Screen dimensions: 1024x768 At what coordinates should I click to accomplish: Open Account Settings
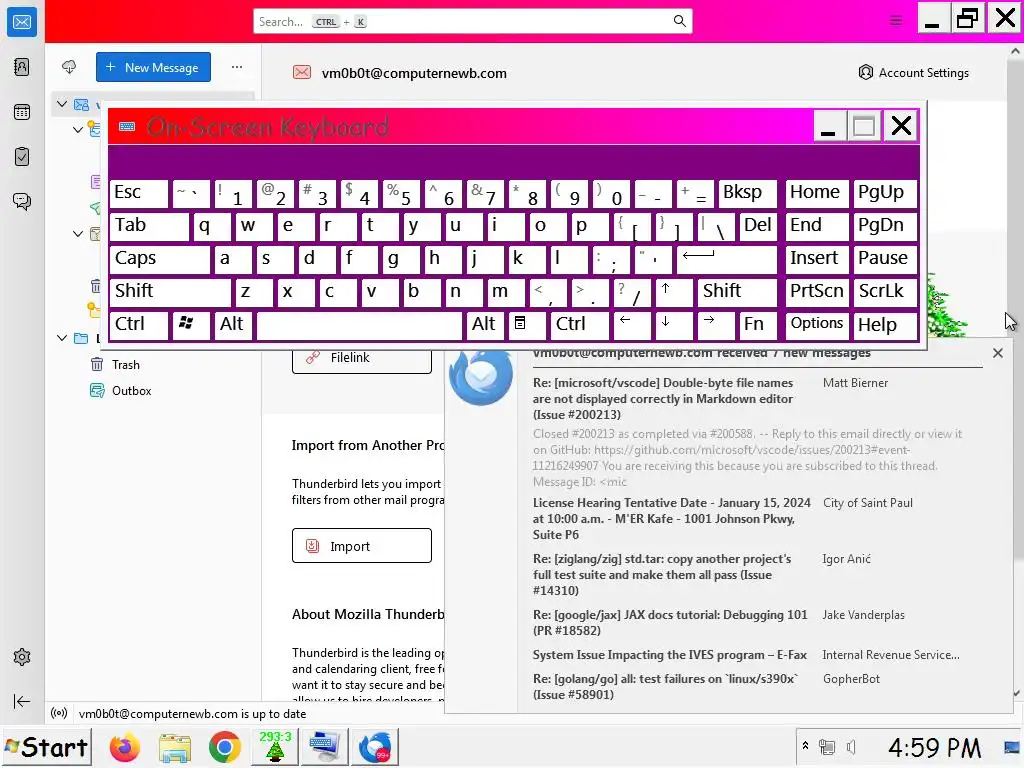click(x=913, y=72)
